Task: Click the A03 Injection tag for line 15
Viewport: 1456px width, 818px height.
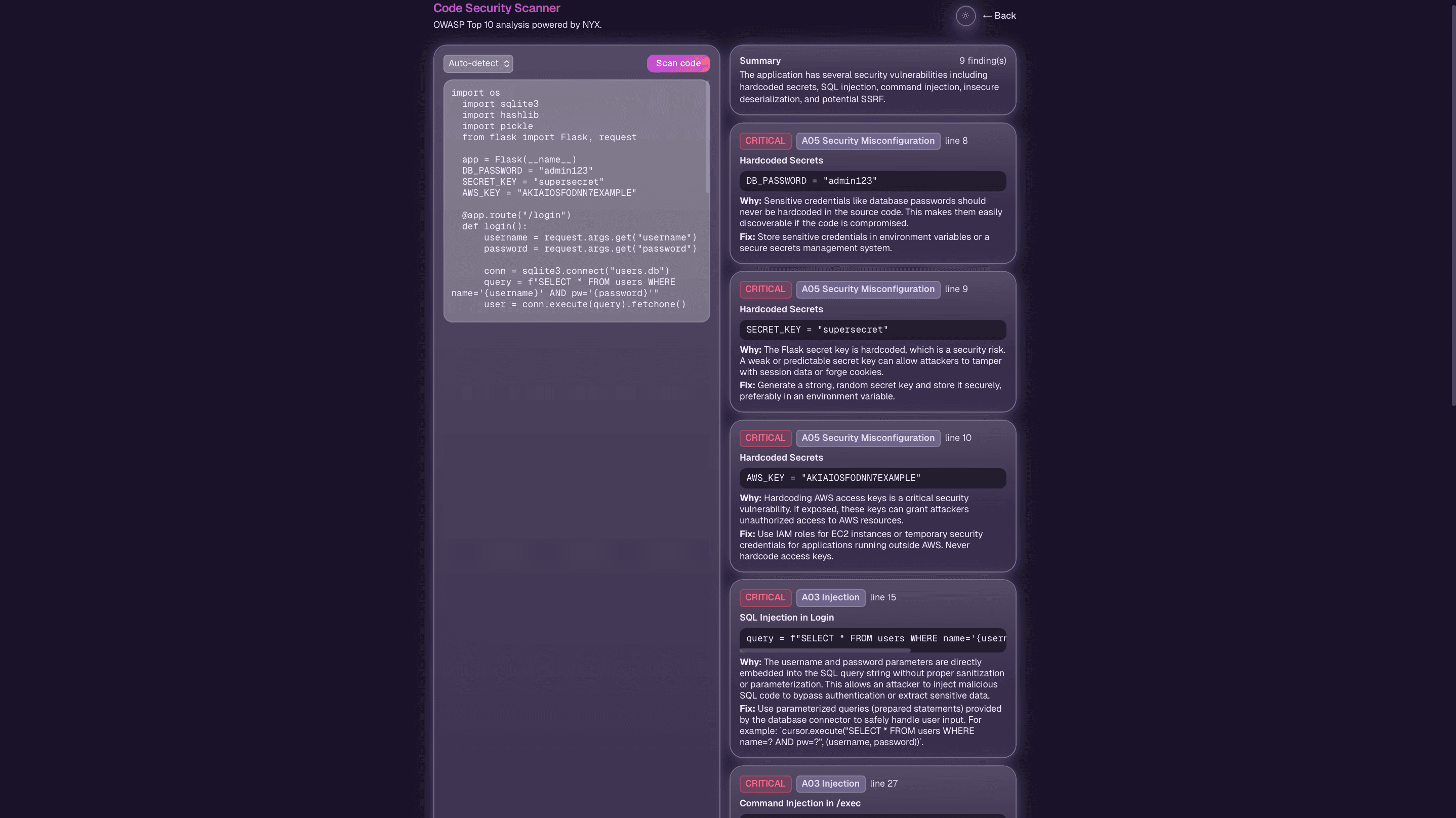Action: coord(830,597)
